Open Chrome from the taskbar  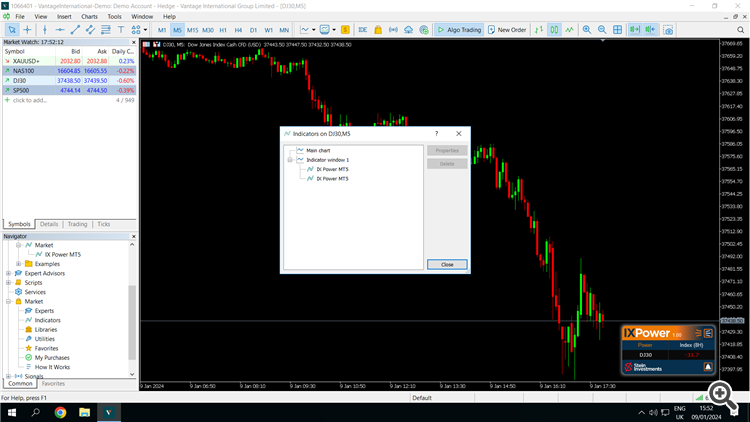(x=60, y=412)
